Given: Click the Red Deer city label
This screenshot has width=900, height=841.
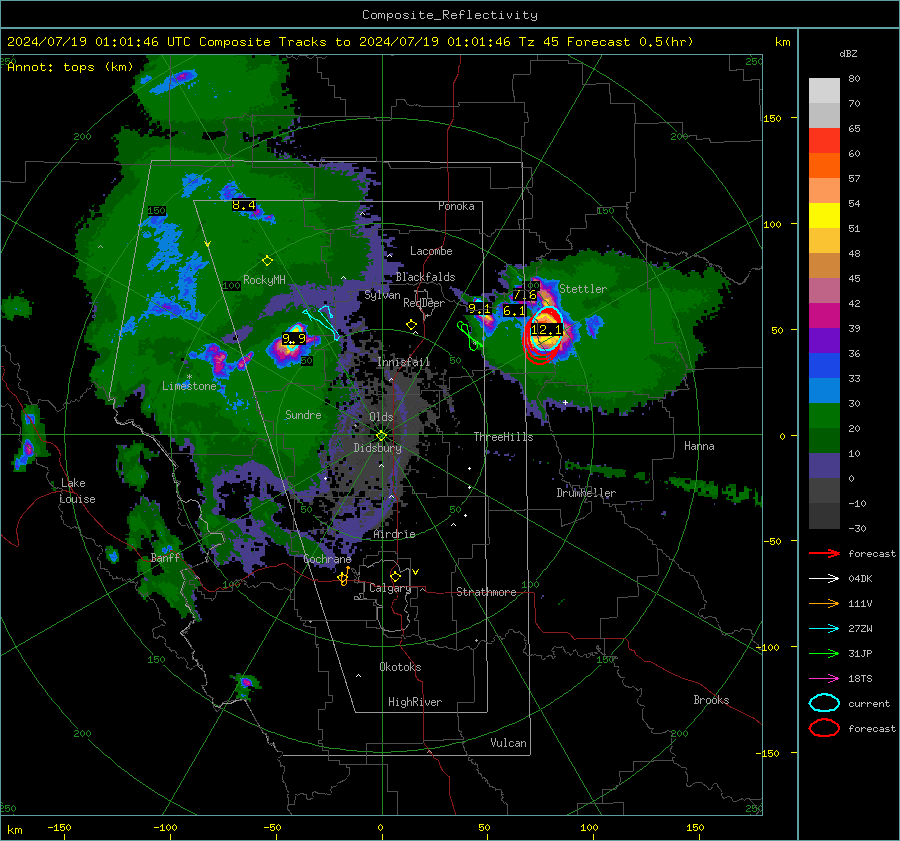Looking at the screenshot, I should 424,303.
